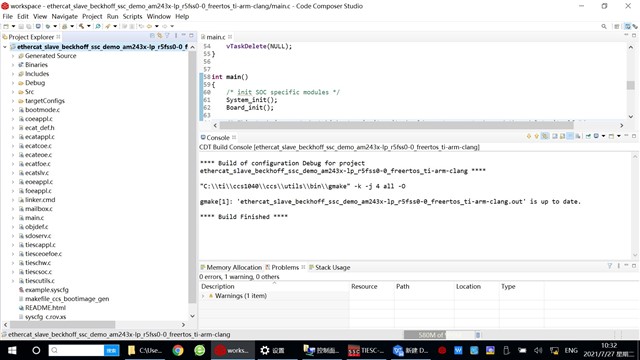Expand the targetConfigs folder
Image resolution: width=640 pixels, height=360 pixels.
13,101
